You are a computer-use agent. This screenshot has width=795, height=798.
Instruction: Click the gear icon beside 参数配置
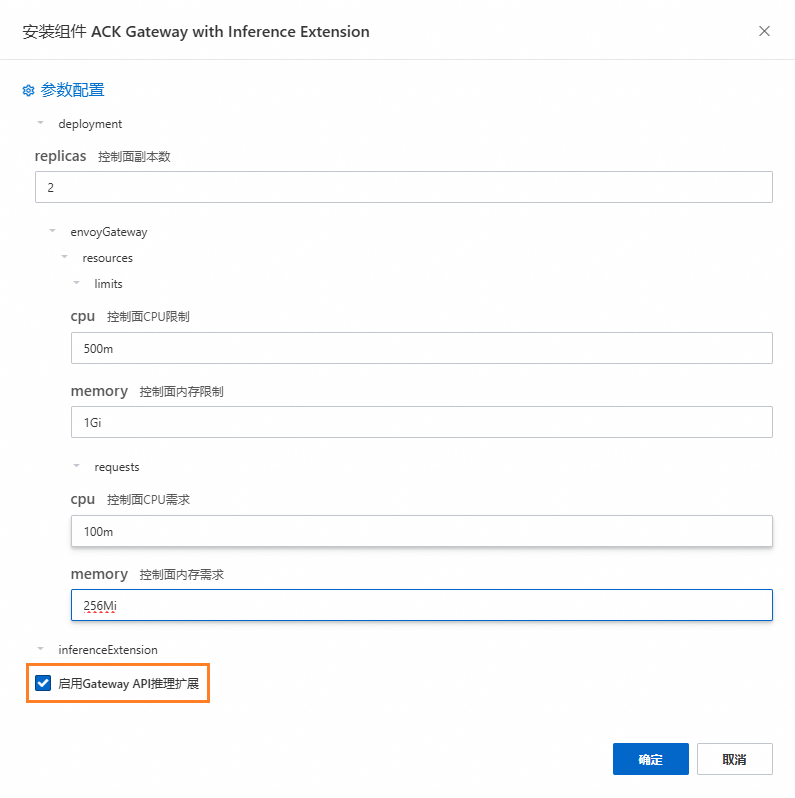pos(29,91)
